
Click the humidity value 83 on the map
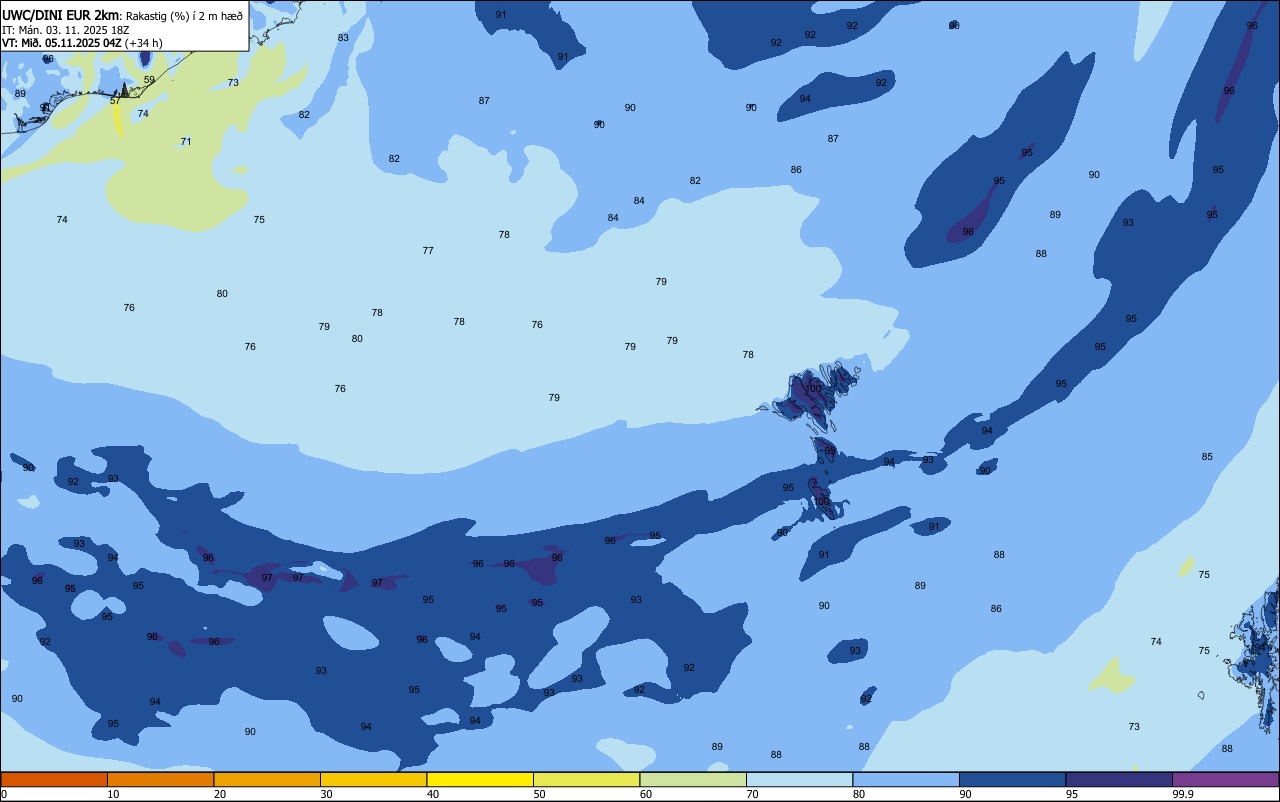coord(343,38)
